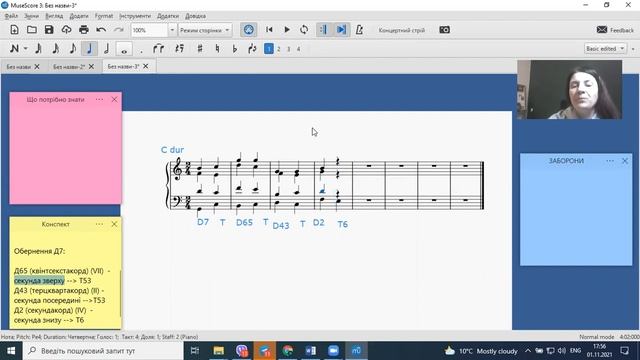Screen dimensions: 640x360
Task: Select quarter note duration
Action: (89, 49)
